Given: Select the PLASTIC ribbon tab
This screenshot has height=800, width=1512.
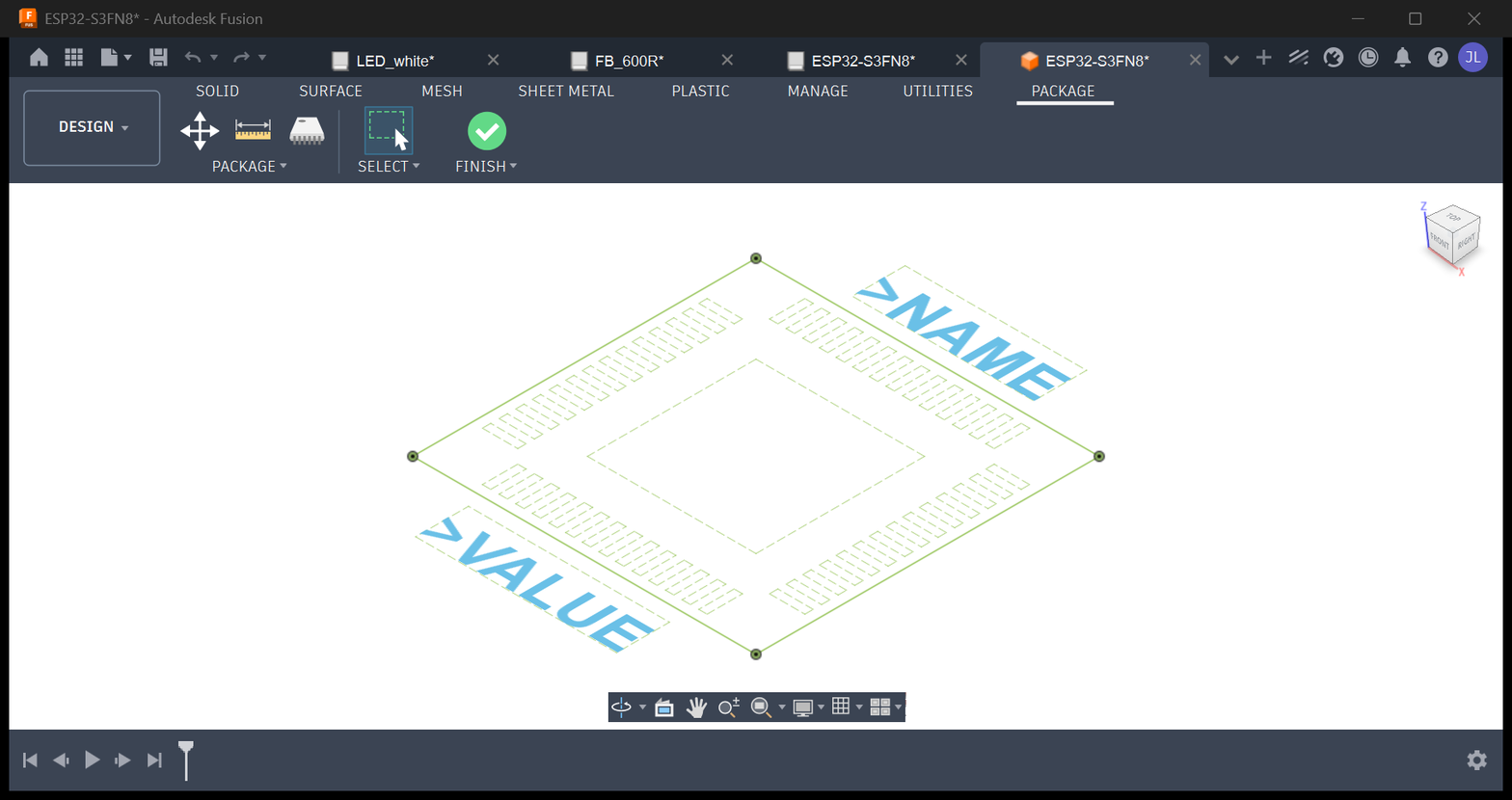Looking at the screenshot, I should coord(700,91).
